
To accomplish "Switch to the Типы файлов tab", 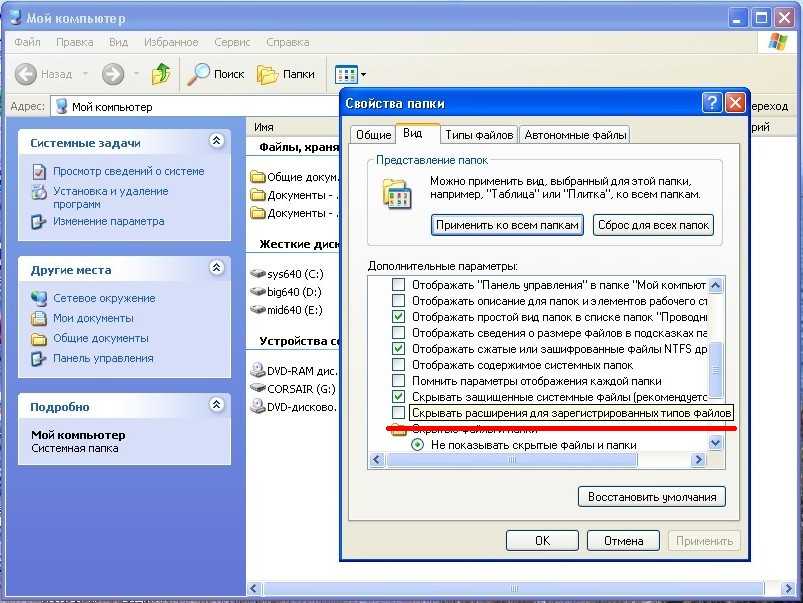I will 479,135.
